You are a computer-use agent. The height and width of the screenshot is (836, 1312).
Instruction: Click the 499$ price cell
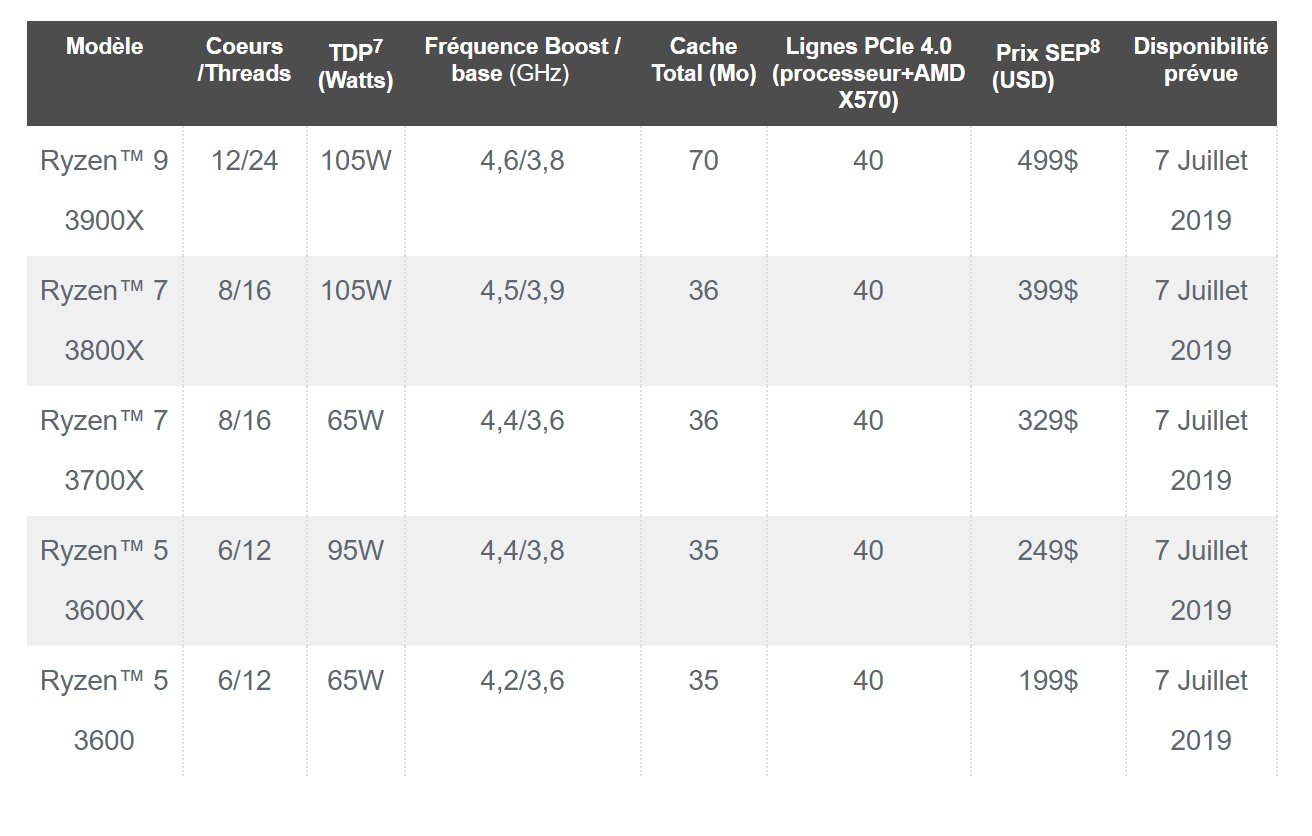tap(1046, 161)
